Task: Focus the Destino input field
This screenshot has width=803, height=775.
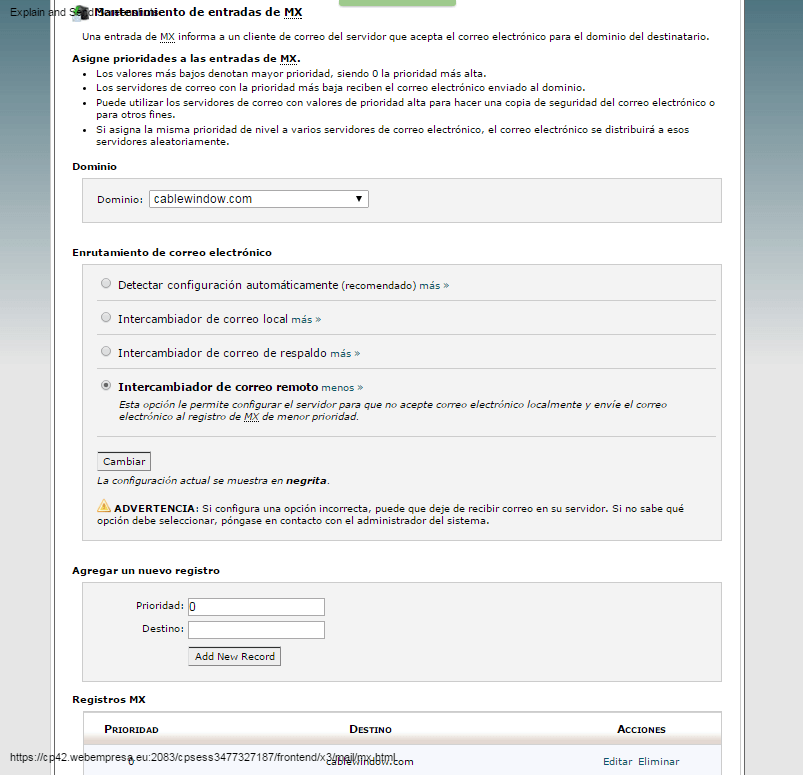Action: pos(256,630)
